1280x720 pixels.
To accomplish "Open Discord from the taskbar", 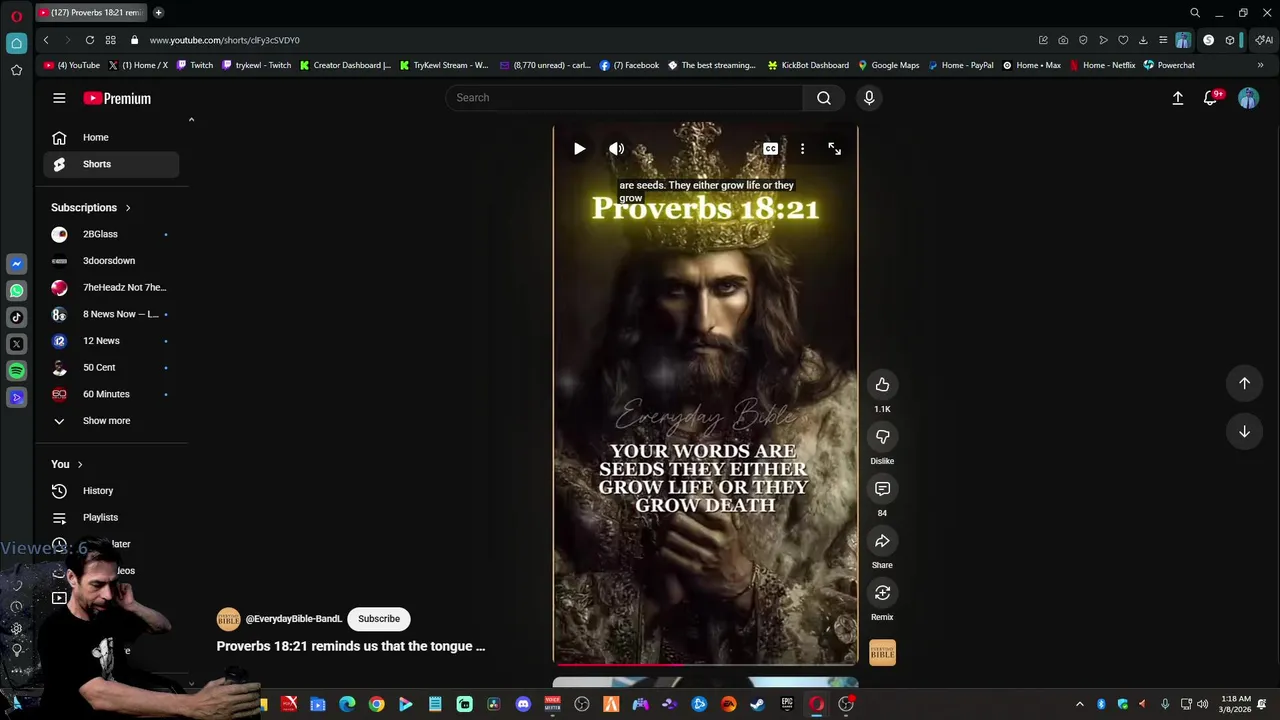I will point(523,704).
